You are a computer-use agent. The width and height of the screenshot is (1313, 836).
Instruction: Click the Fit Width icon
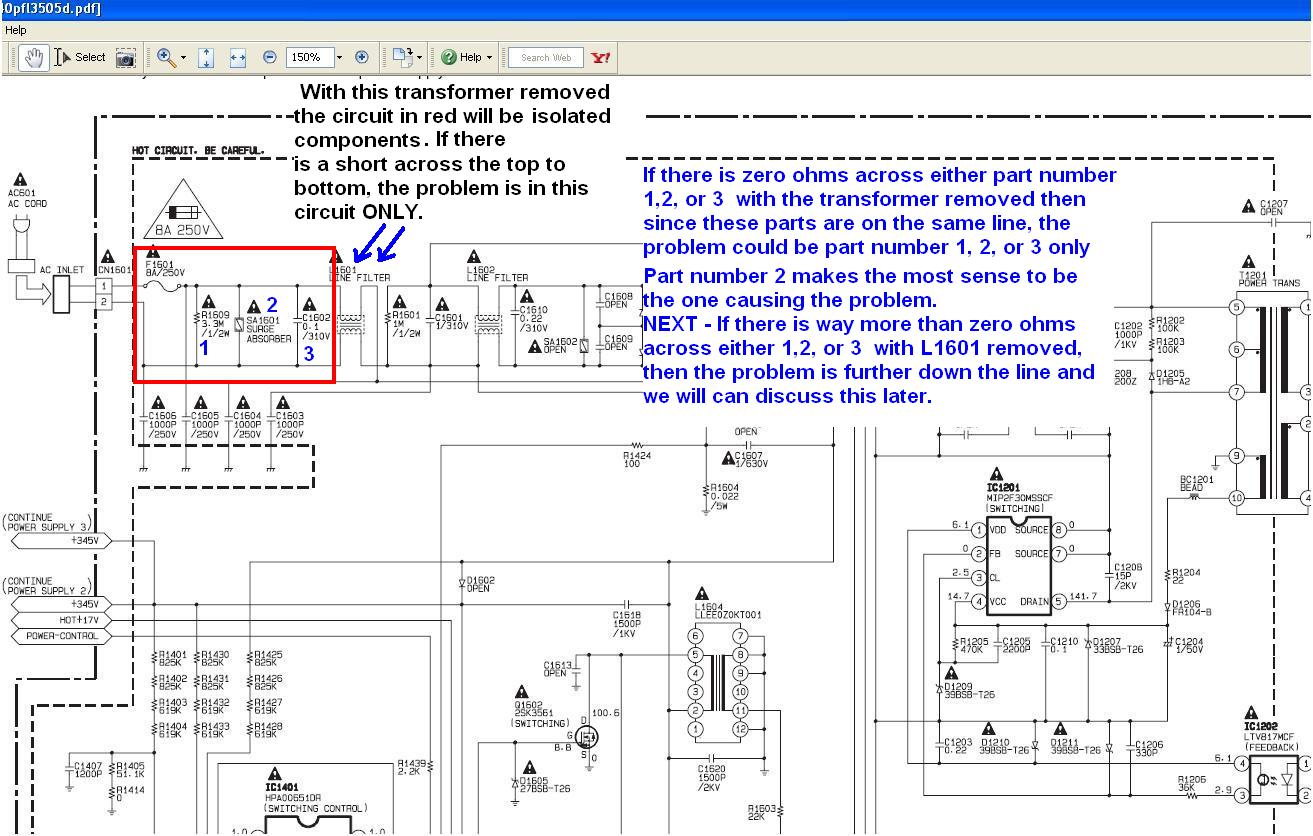237,58
